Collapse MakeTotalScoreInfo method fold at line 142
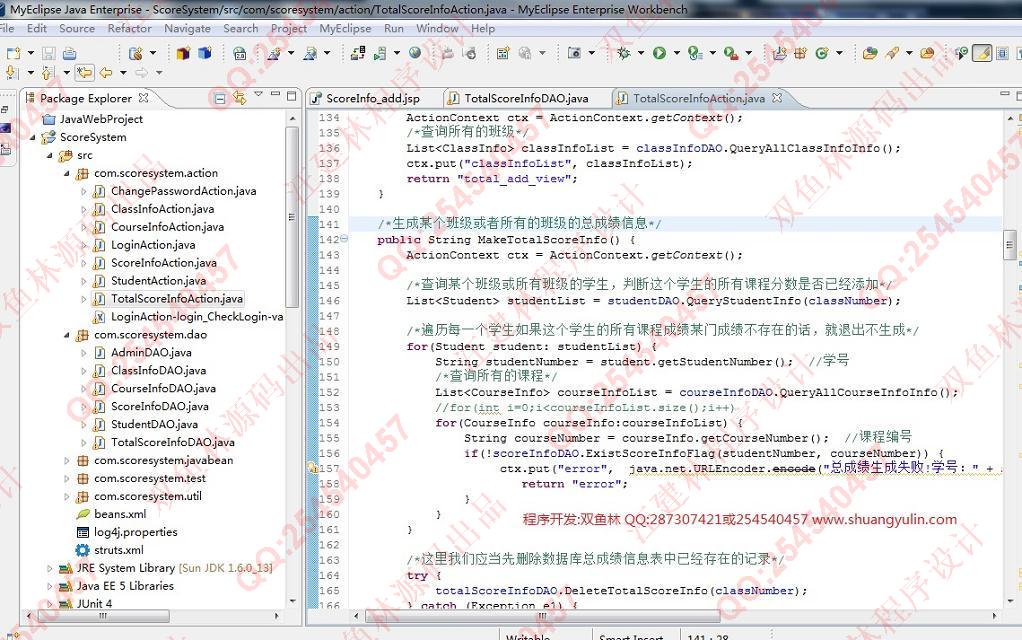The height and width of the screenshot is (640, 1022). (x=344, y=239)
